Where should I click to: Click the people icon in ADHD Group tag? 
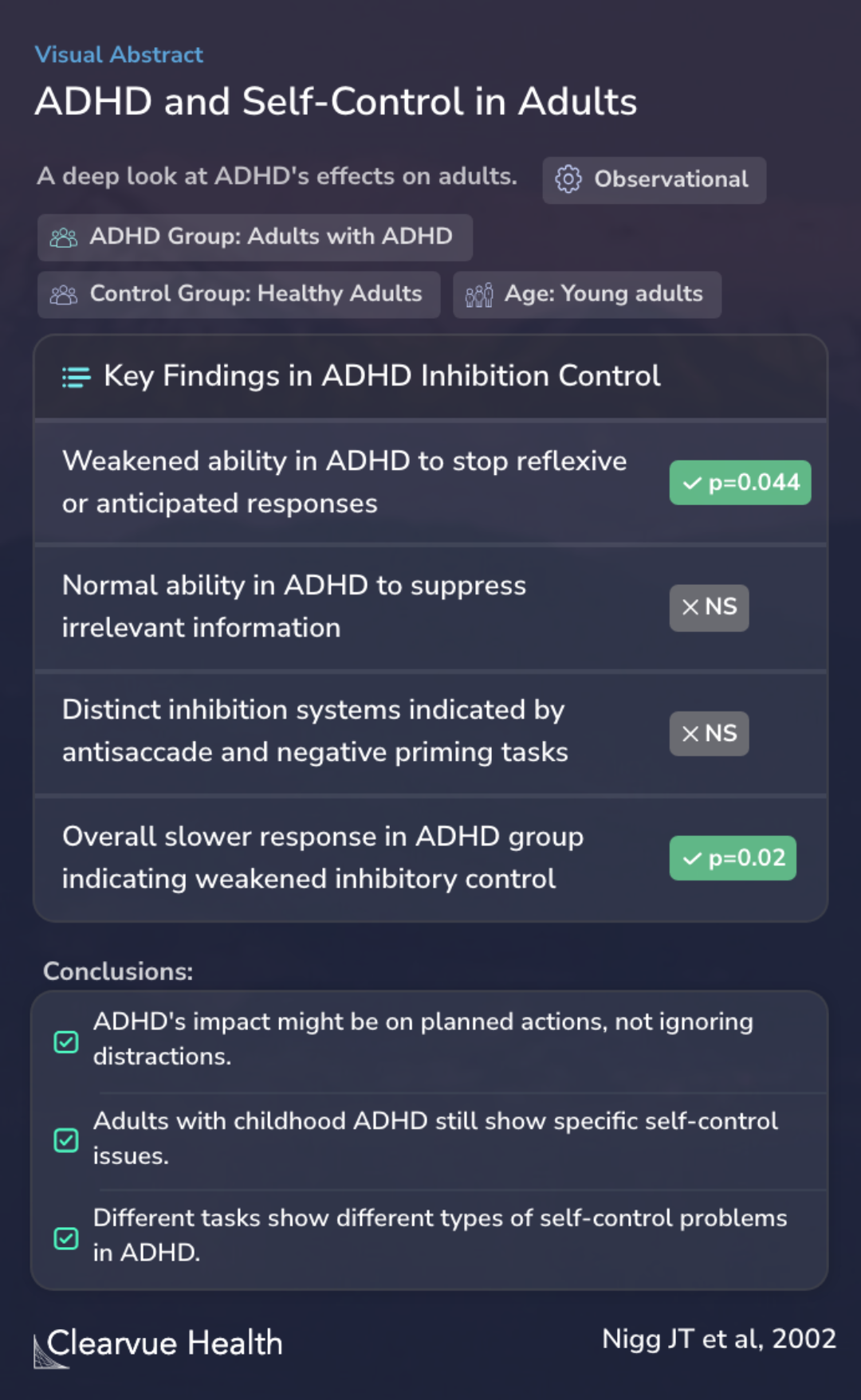(64, 237)
